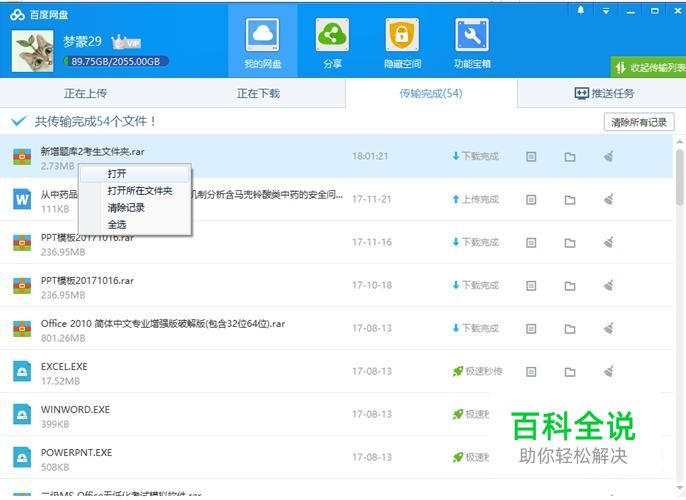Screen dimensions: 686x500
Task: Open file icon for the 17-10-18 PPT模板20171016.rar row
Action: click(531, 286)
